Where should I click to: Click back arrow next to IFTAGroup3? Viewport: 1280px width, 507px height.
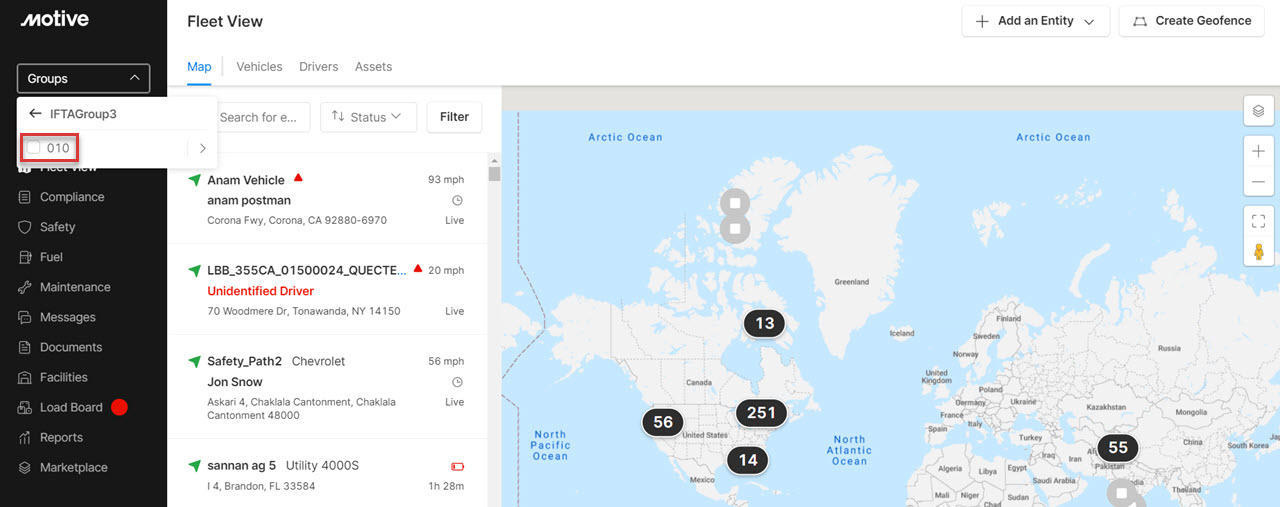coord(35,114)
